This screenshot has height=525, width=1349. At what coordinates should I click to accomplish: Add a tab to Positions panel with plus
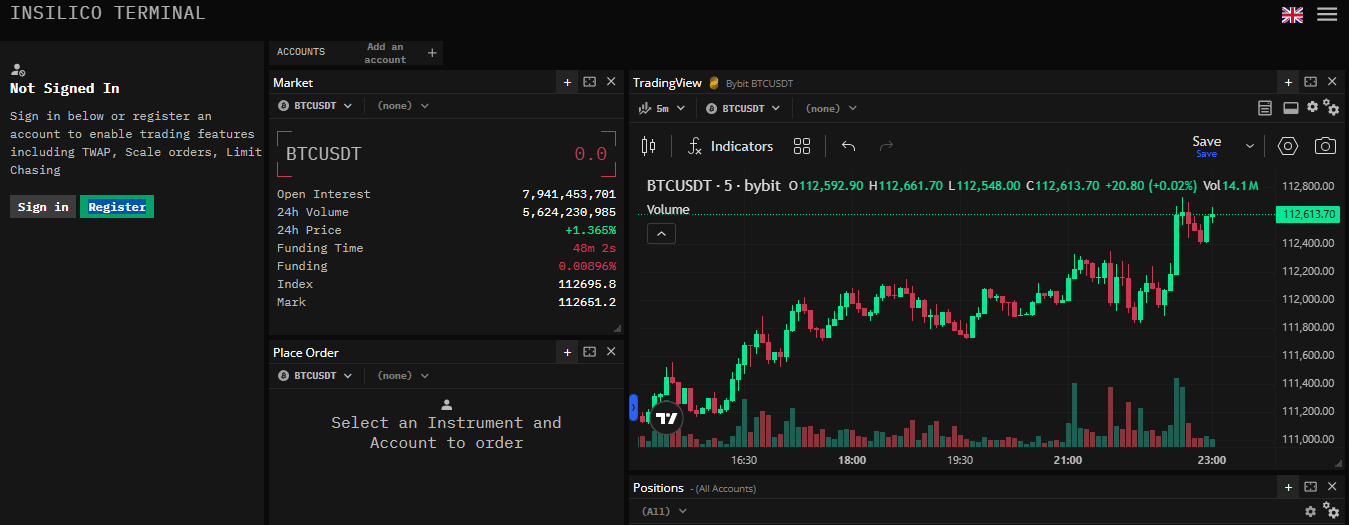(1288, 487)
